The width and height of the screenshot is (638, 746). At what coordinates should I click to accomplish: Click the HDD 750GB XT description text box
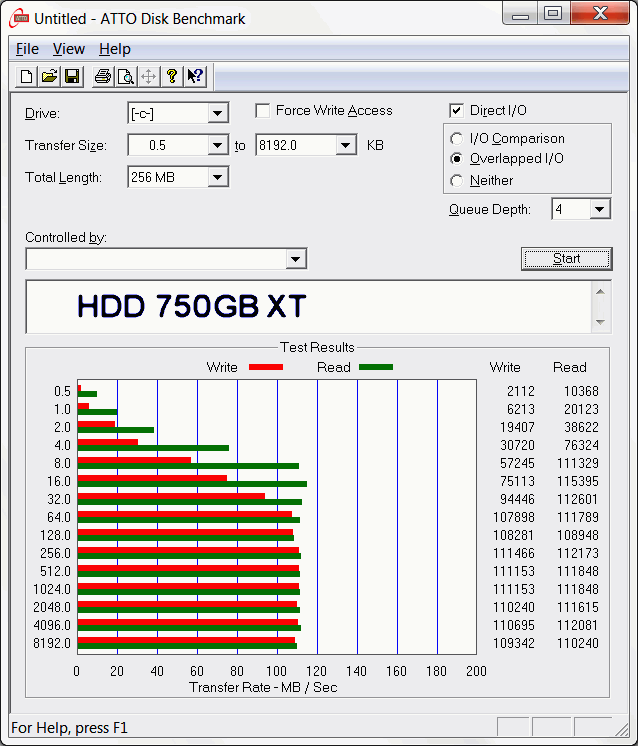pos(309,307)
